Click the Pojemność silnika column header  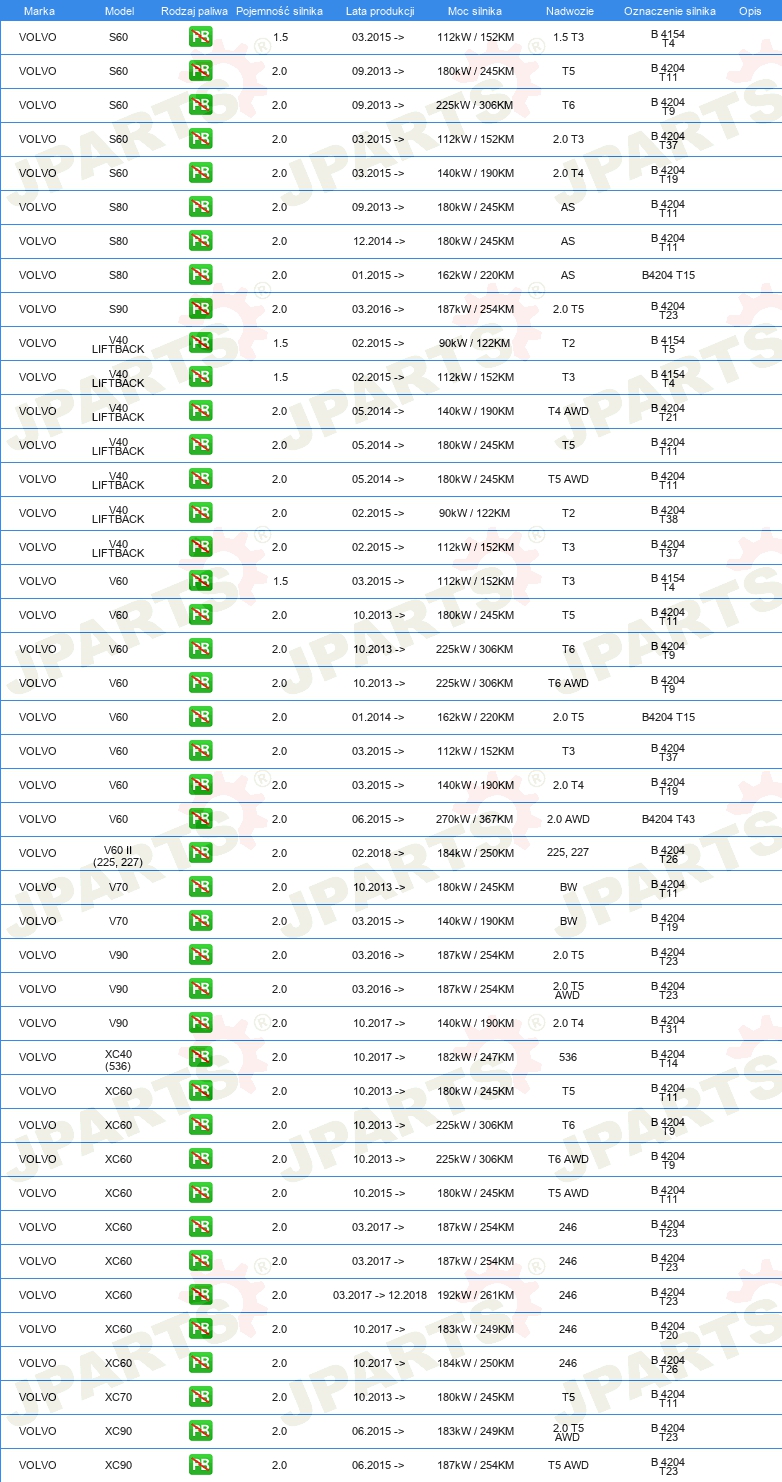click(x=279, y=11)
